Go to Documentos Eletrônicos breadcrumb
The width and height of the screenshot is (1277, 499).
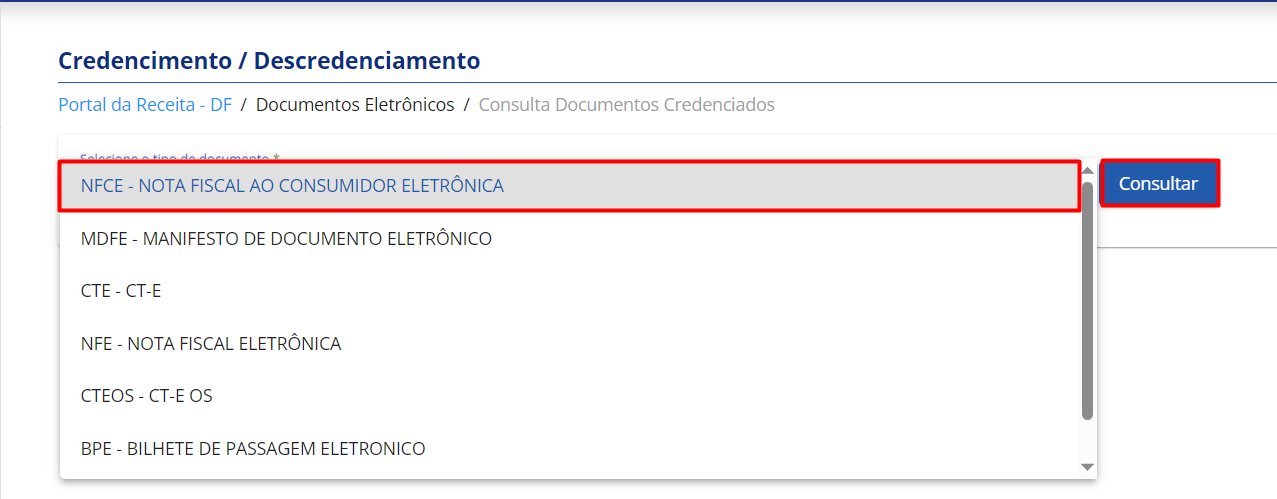(x=355, y=105)
